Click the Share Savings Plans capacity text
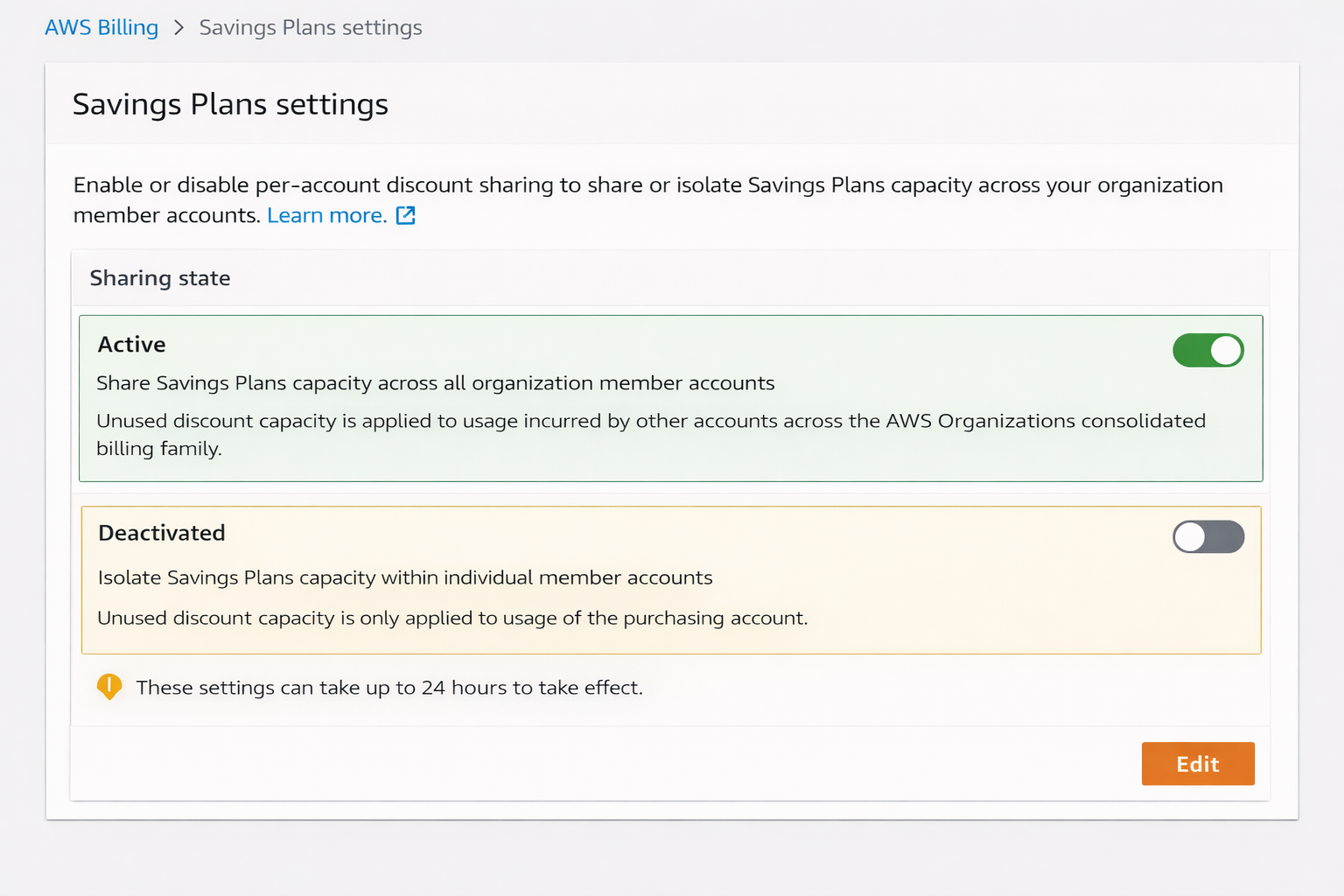Viewport: 1344px width, 896px height. (x=435, y=383)
